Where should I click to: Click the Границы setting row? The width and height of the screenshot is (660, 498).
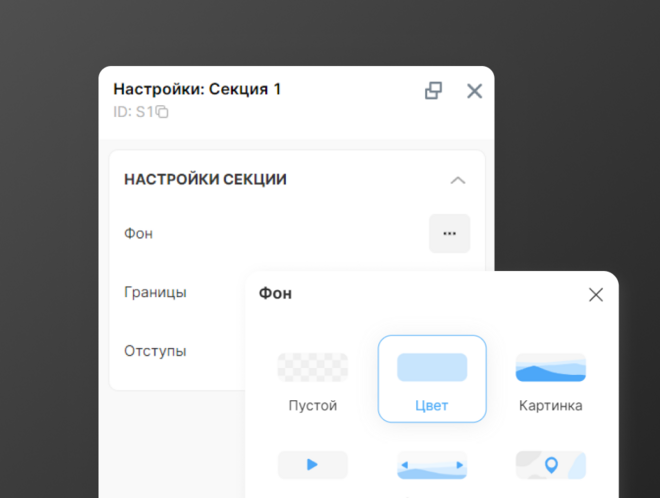point(155,292)
